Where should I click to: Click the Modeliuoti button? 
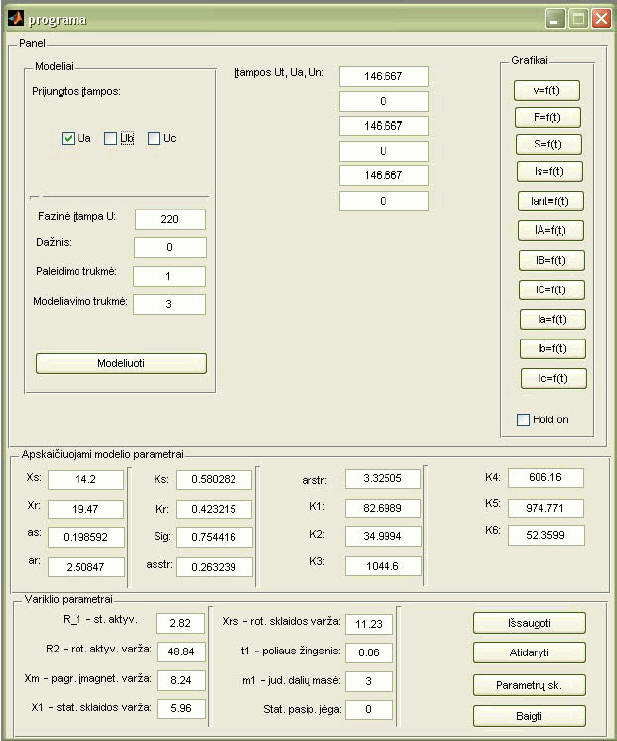tap(121, 363)
